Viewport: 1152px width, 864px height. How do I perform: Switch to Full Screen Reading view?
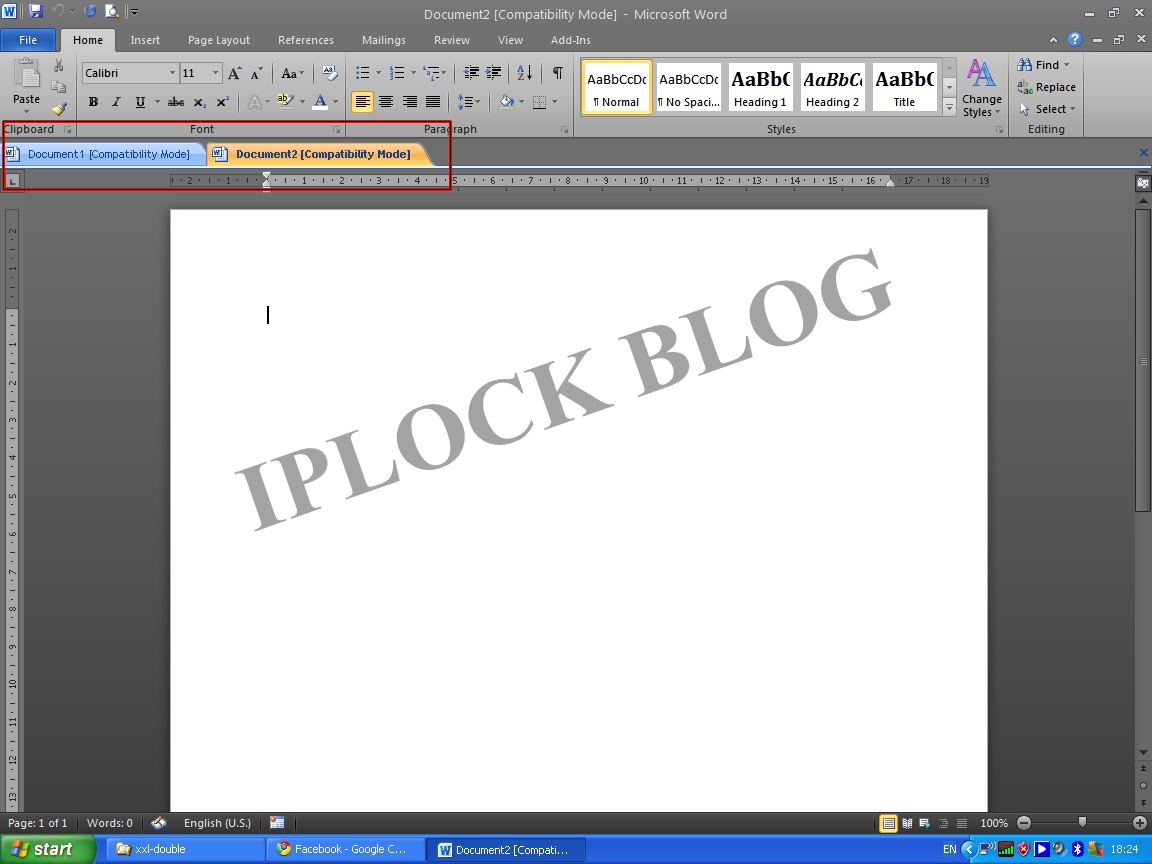[907, 823]
